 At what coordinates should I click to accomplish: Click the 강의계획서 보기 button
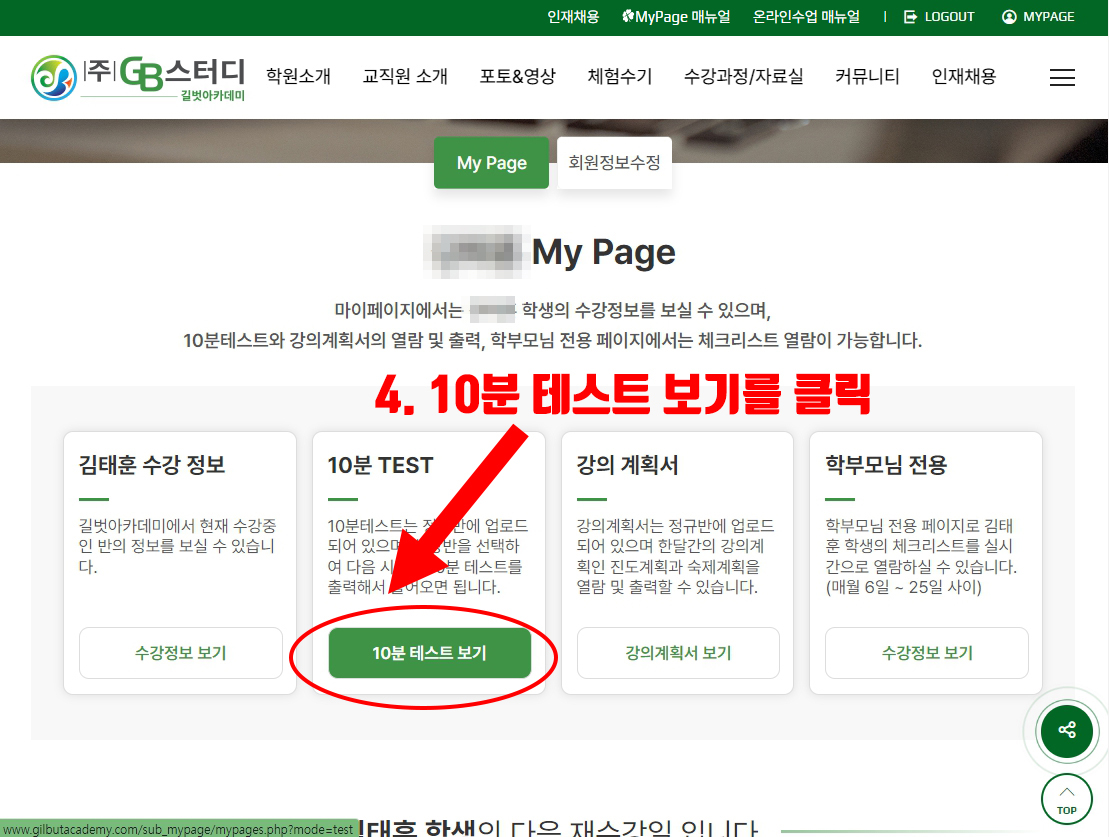[678, 653]
